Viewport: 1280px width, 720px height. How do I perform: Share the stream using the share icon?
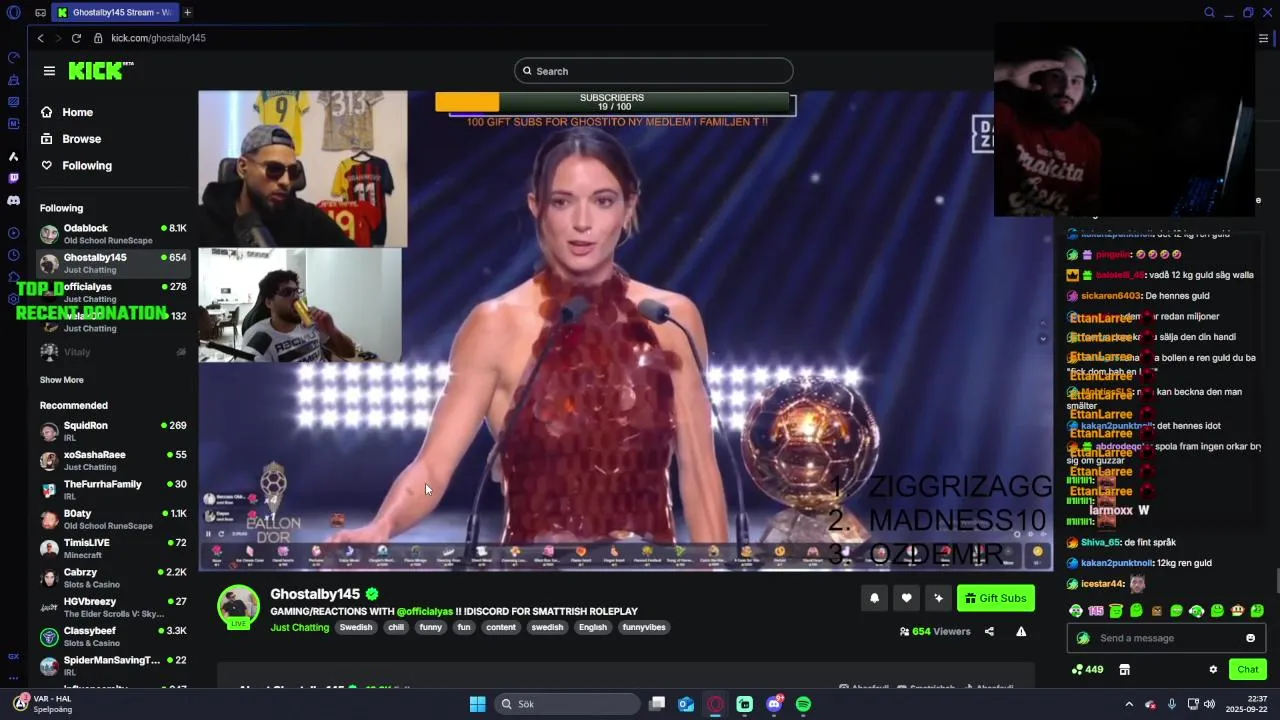pos(989,631)
